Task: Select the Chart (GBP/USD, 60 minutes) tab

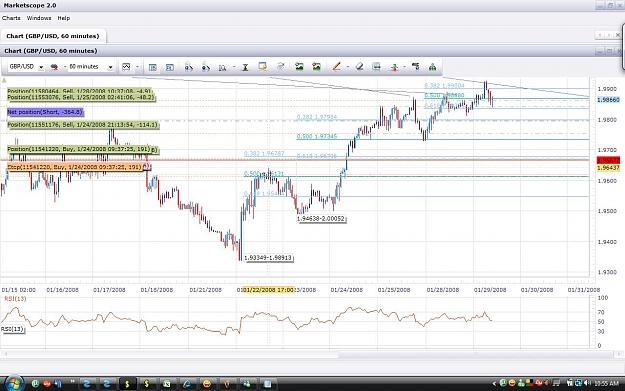Action: coord(53,36)
